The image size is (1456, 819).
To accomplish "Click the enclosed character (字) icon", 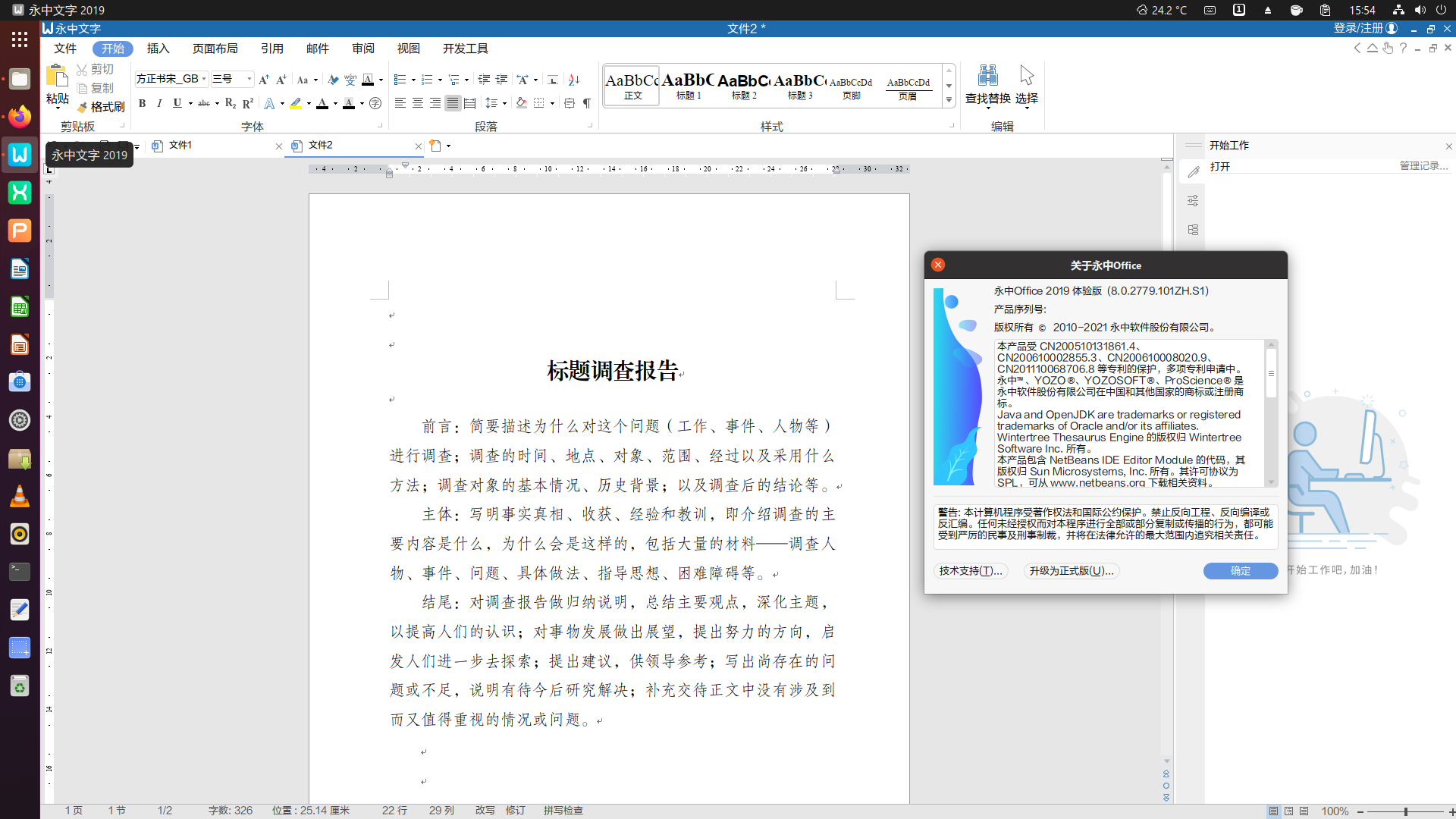I will [375, 103].
